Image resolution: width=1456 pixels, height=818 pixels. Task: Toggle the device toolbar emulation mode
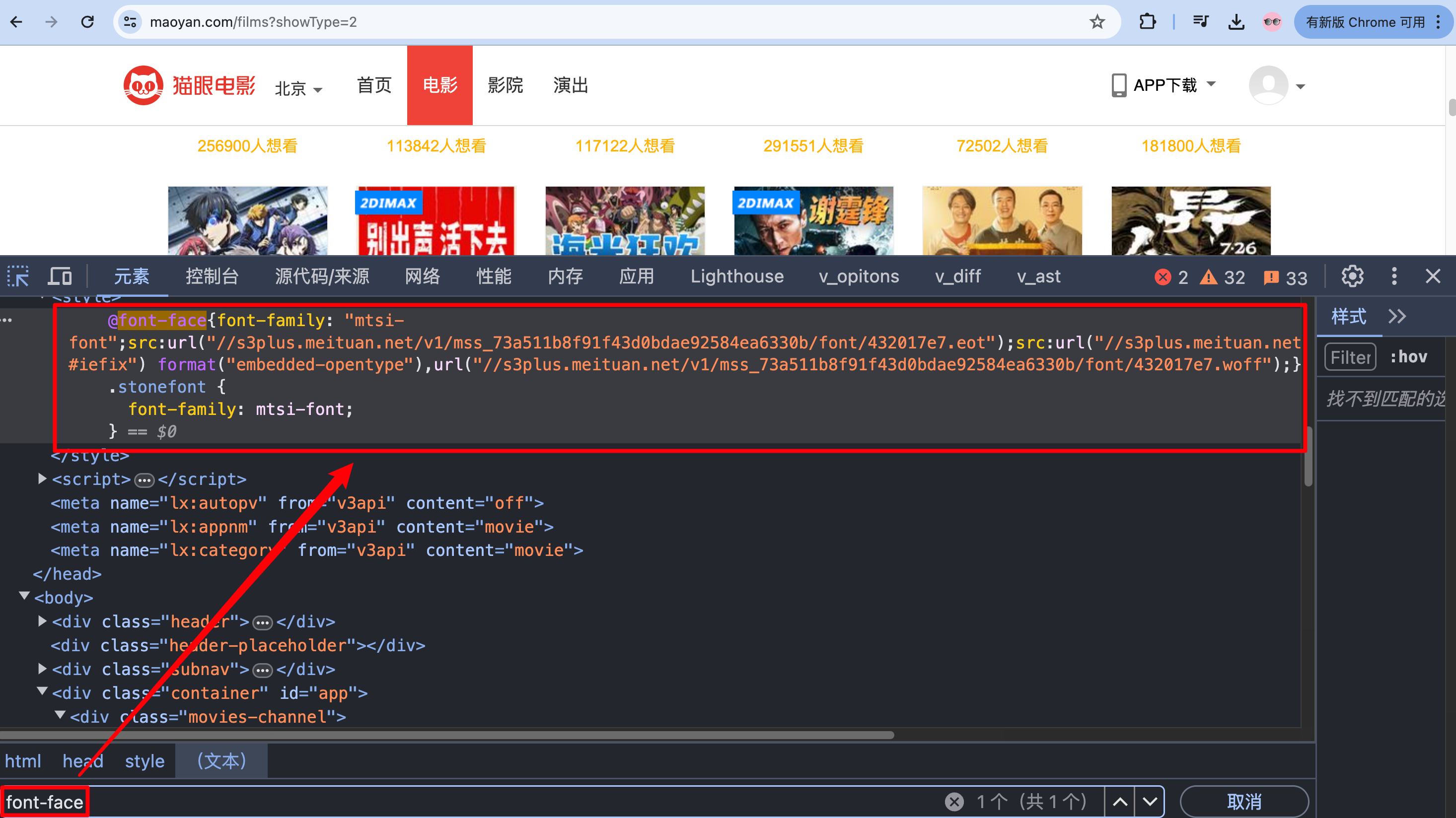point(60,276)
